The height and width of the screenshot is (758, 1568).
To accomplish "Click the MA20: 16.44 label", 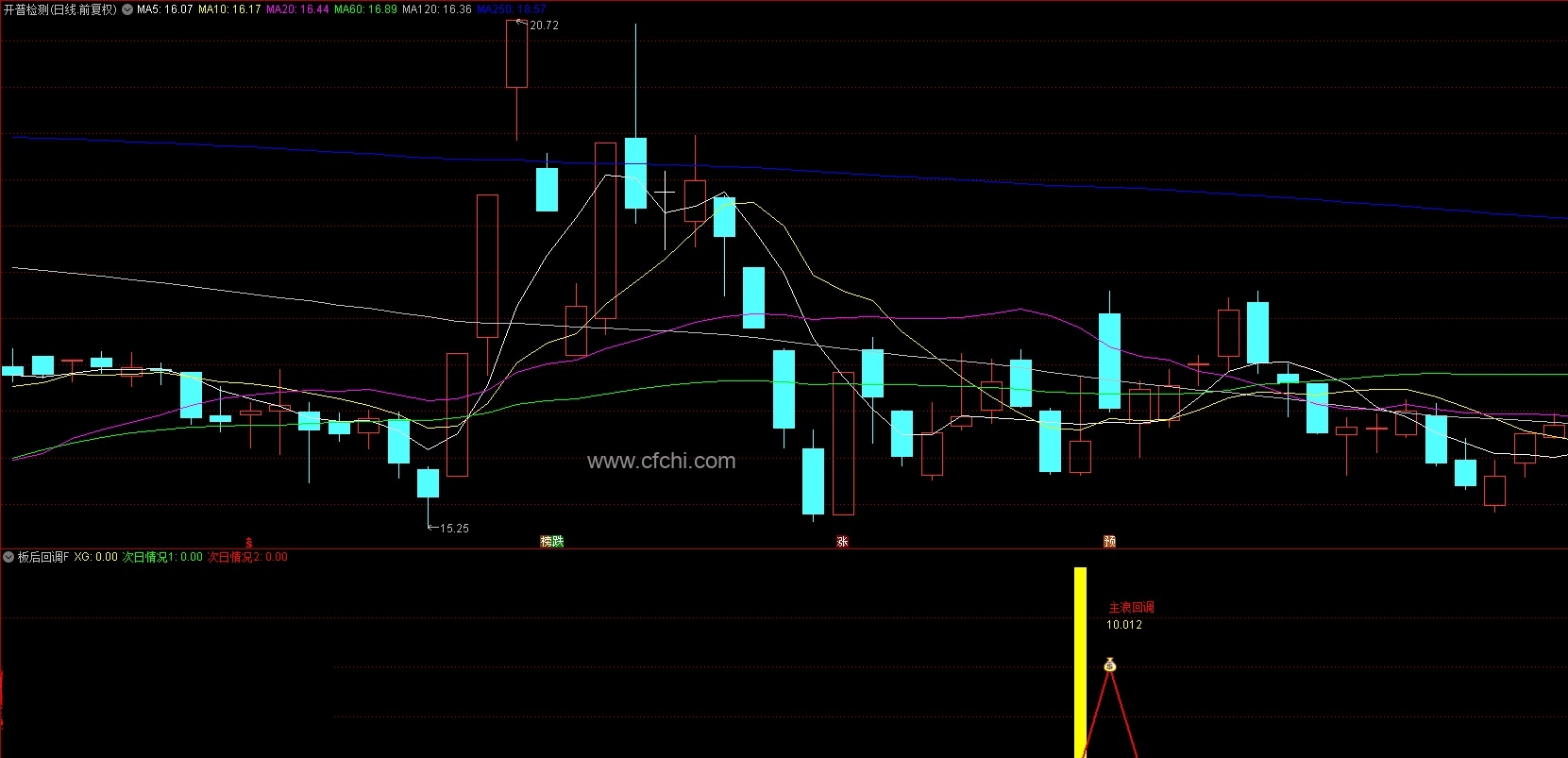I will point(297,9).
